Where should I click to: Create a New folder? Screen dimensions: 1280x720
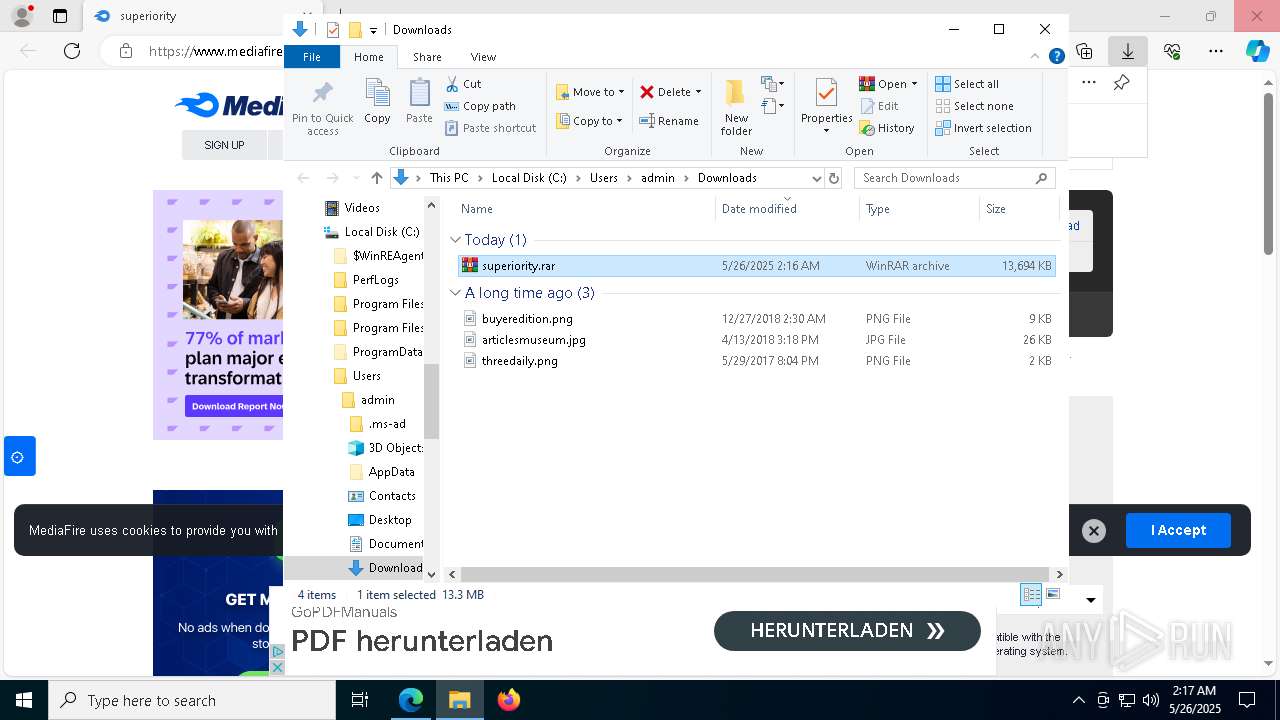click(x=736, y=108)
